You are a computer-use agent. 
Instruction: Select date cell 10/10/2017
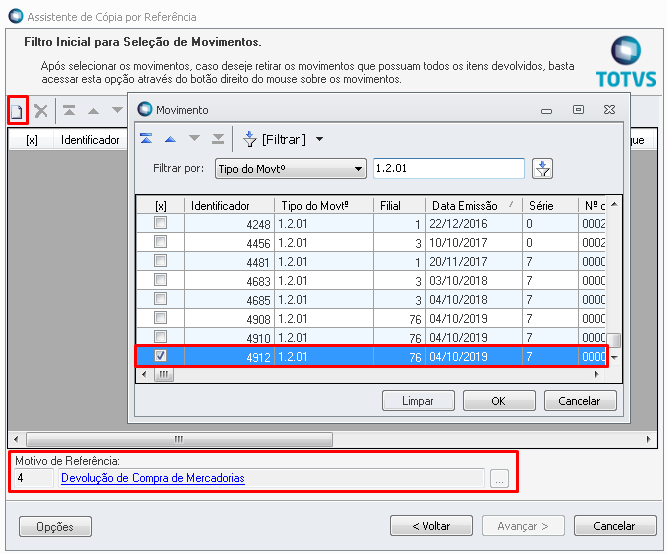tap(473, 243)
